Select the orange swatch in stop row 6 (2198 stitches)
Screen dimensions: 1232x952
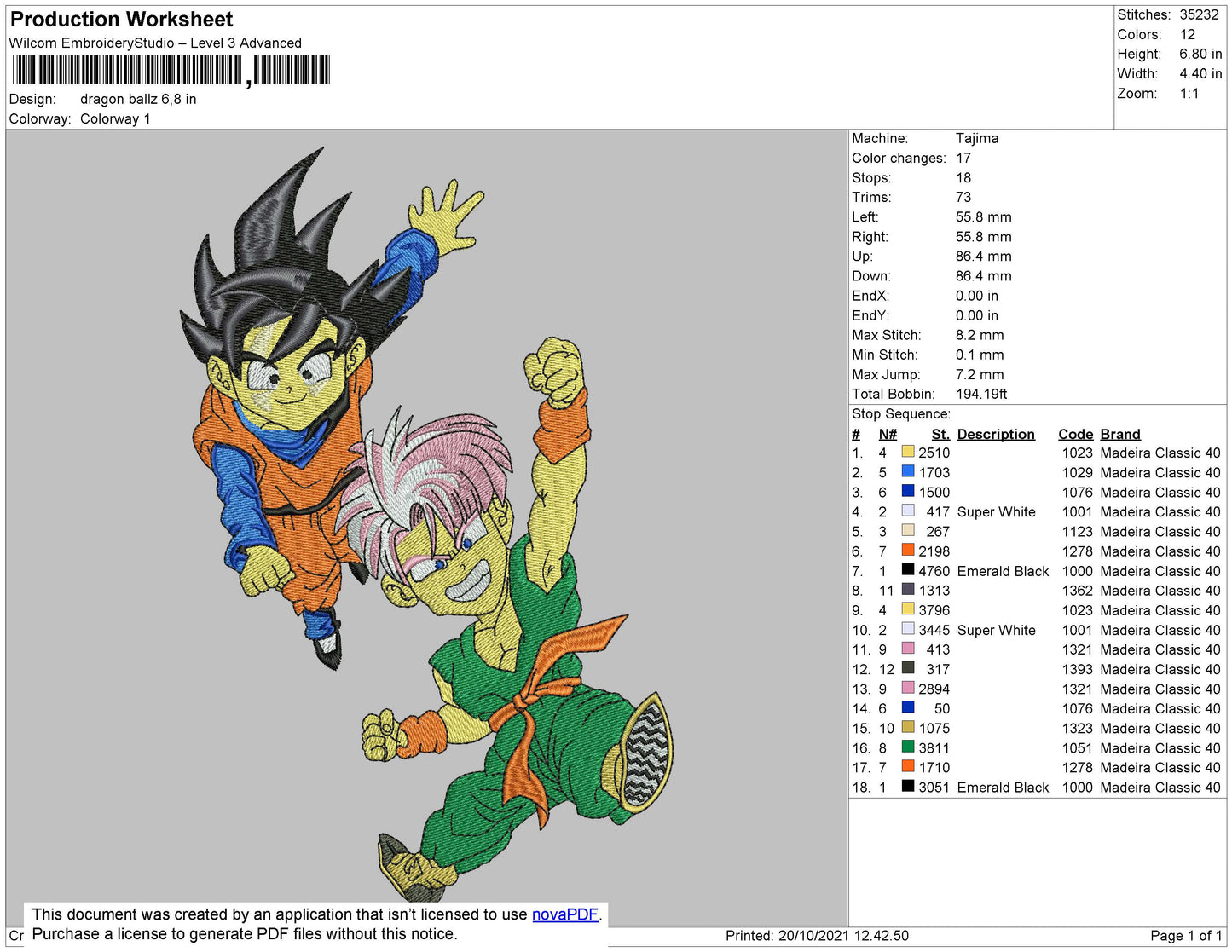[x=908, y=551]
